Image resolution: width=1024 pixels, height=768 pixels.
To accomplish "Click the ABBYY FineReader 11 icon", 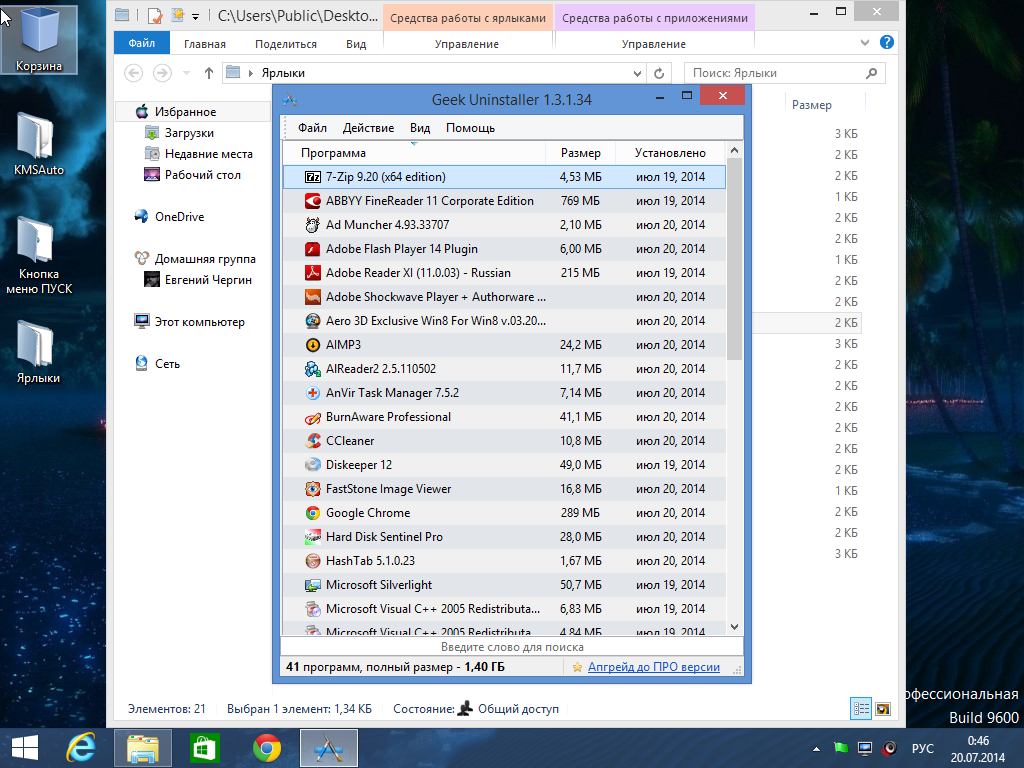I will [313, 201].
